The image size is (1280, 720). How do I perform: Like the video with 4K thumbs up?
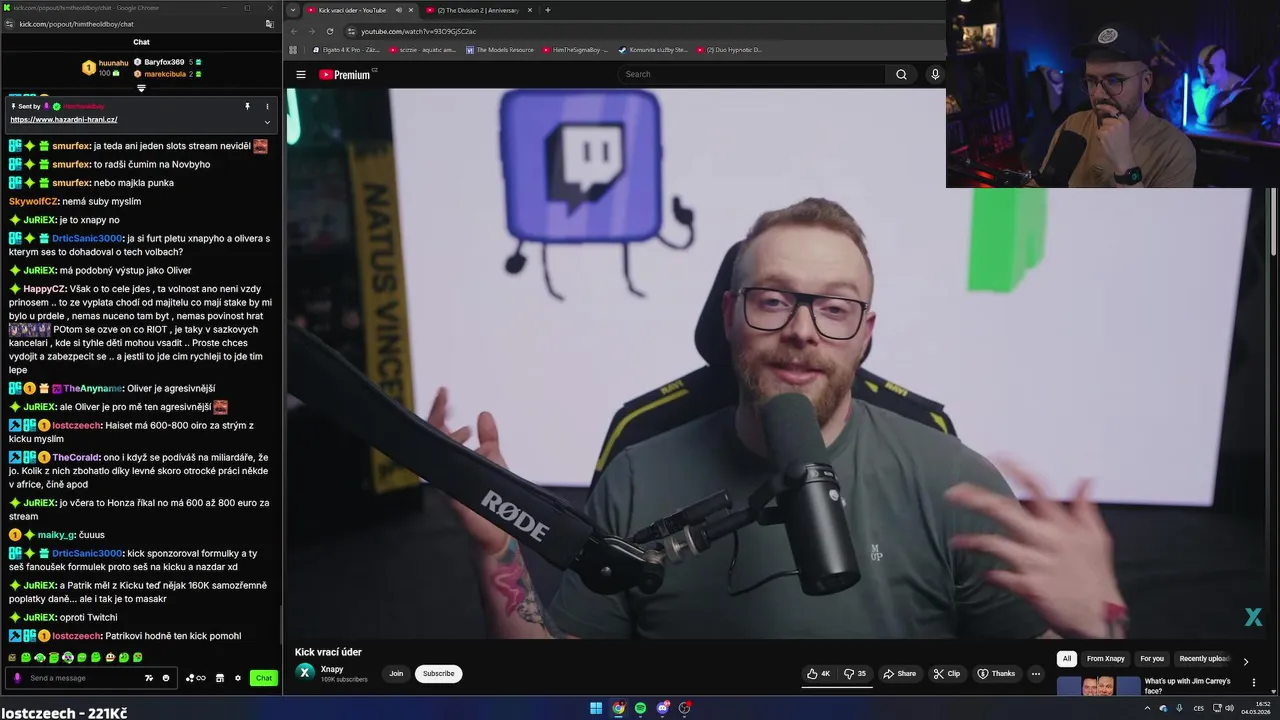point(819,674)
